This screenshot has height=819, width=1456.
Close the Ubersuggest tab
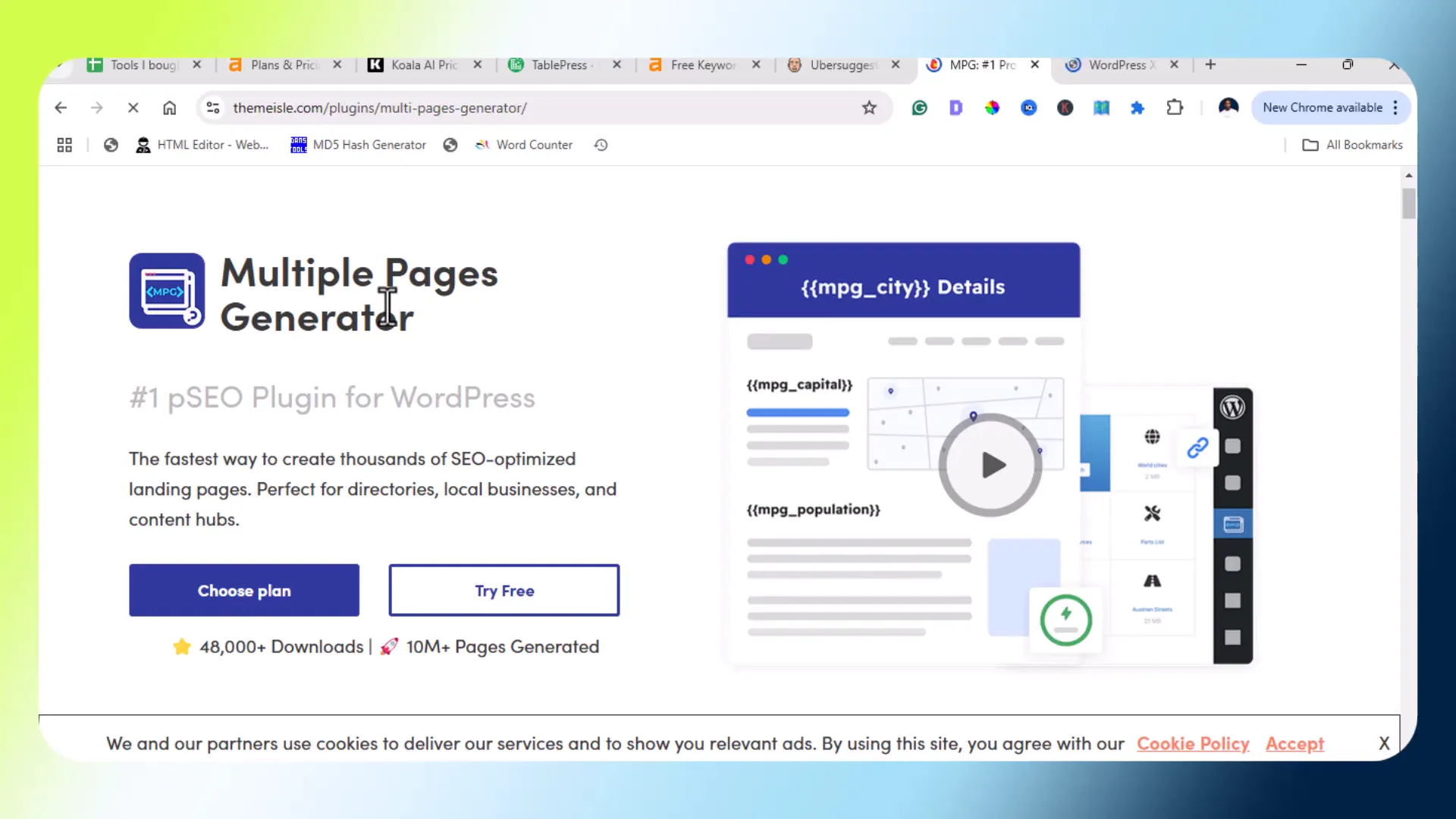coord(896,65)
